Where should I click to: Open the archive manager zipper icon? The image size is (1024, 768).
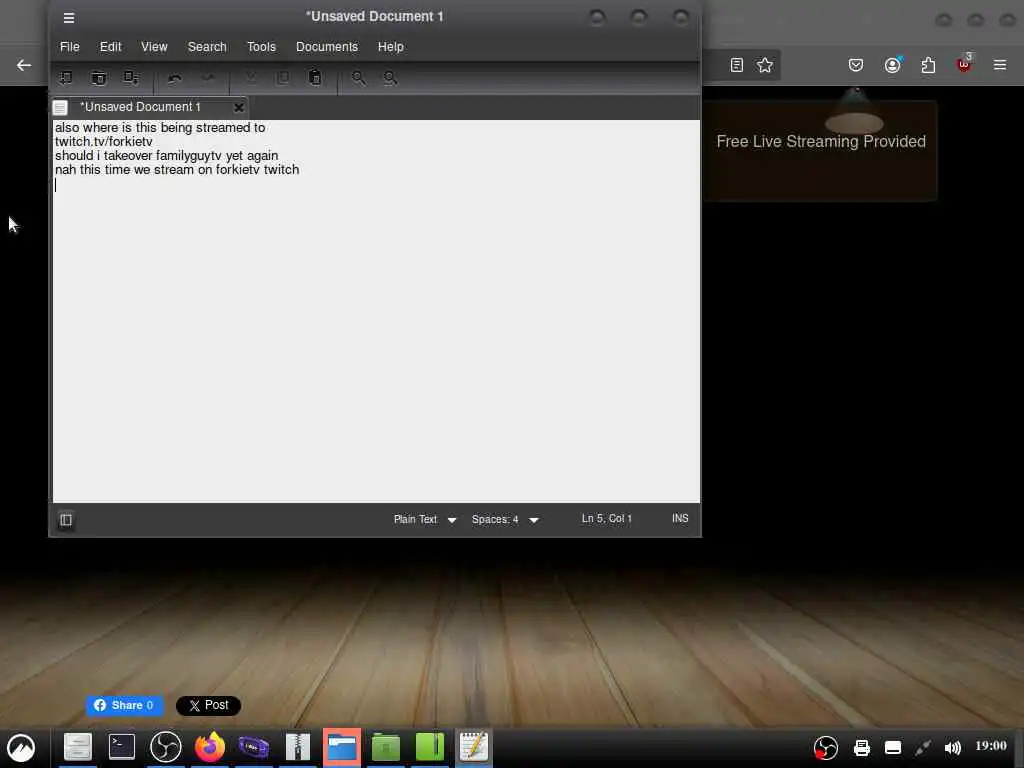point(298,747)
